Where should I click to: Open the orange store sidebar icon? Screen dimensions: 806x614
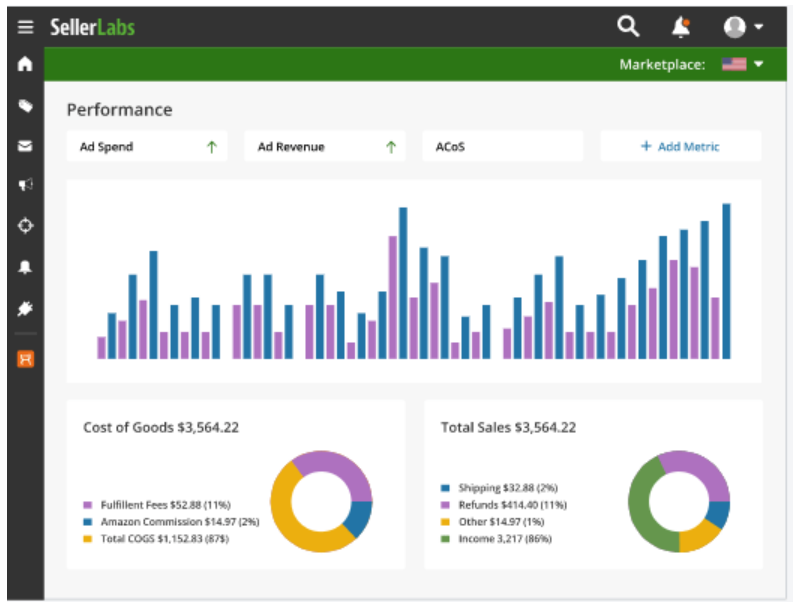coord(25,359)
